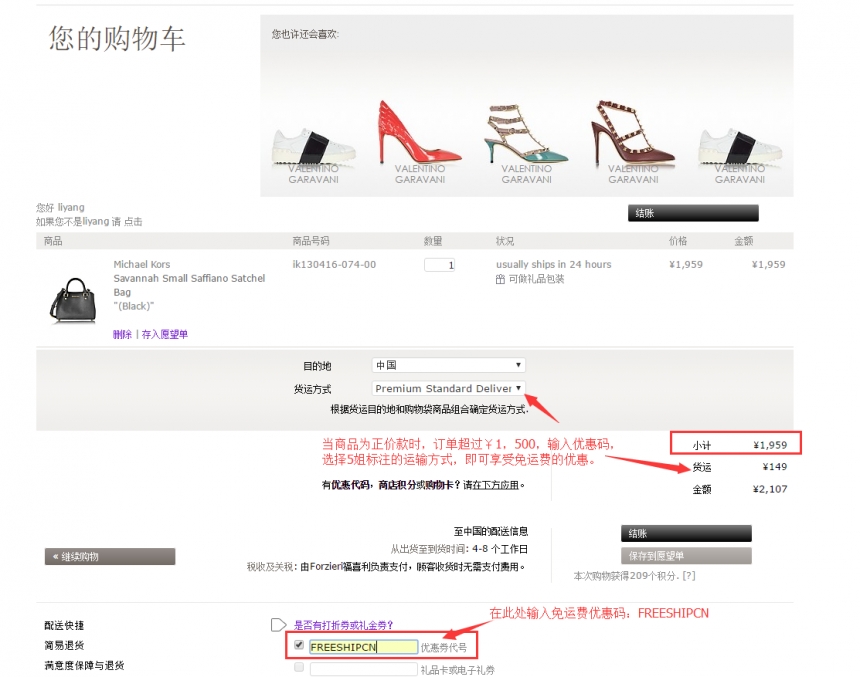Click the 您也许还会喜欢 recommendation label
Viewport: 860px width, 677px height.
click(x=305, y=34)
